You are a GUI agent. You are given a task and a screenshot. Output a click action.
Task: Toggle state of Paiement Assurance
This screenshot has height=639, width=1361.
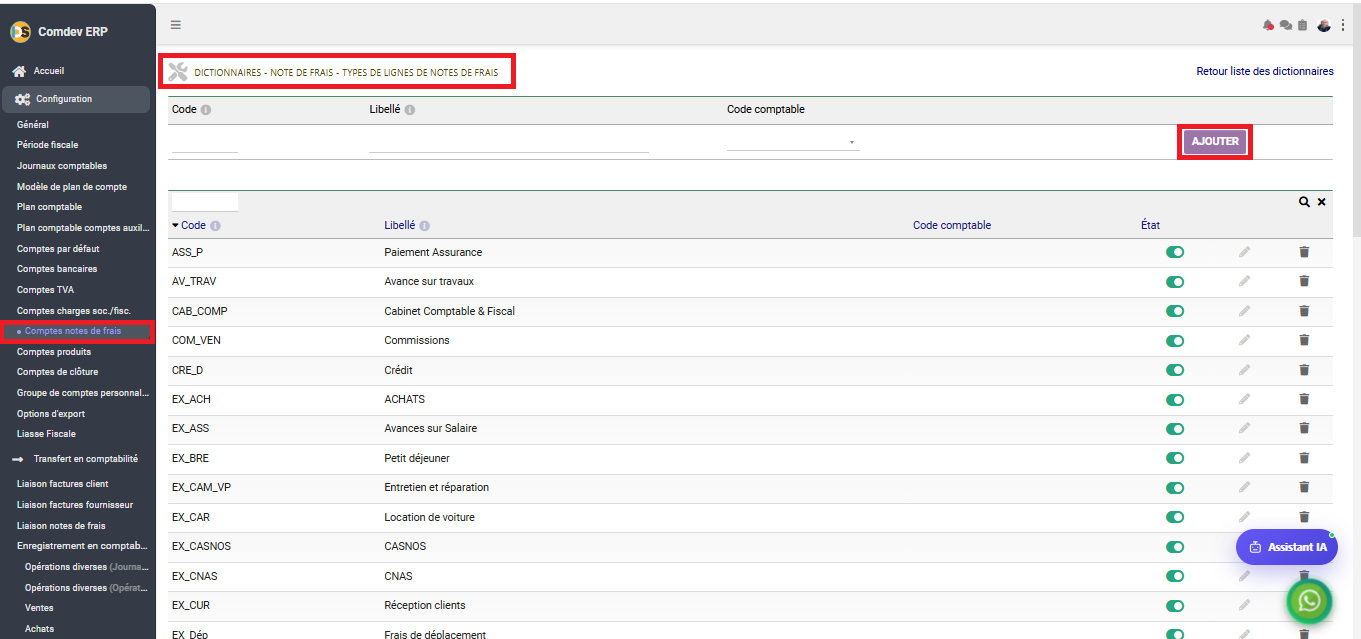click(1175, 252)
